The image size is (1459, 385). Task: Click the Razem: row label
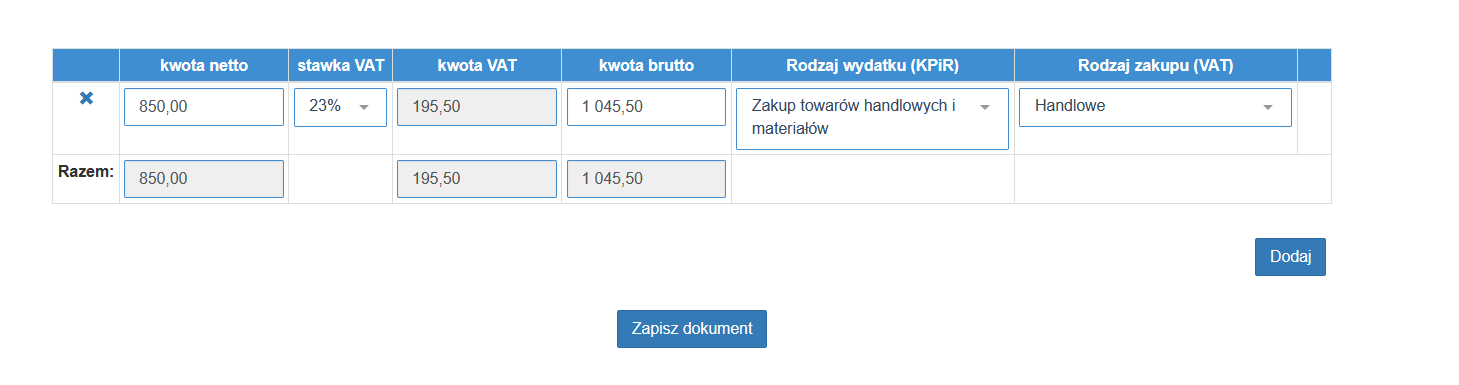(86, 171)
